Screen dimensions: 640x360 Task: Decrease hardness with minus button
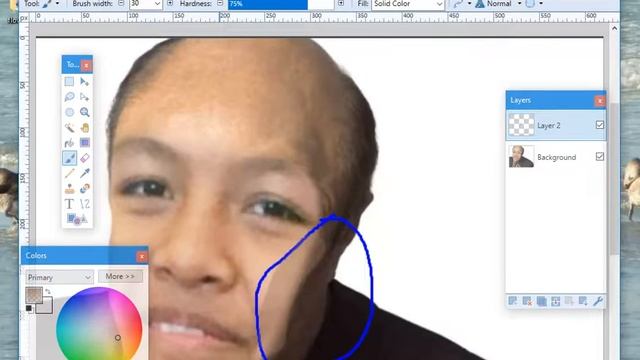220,3
